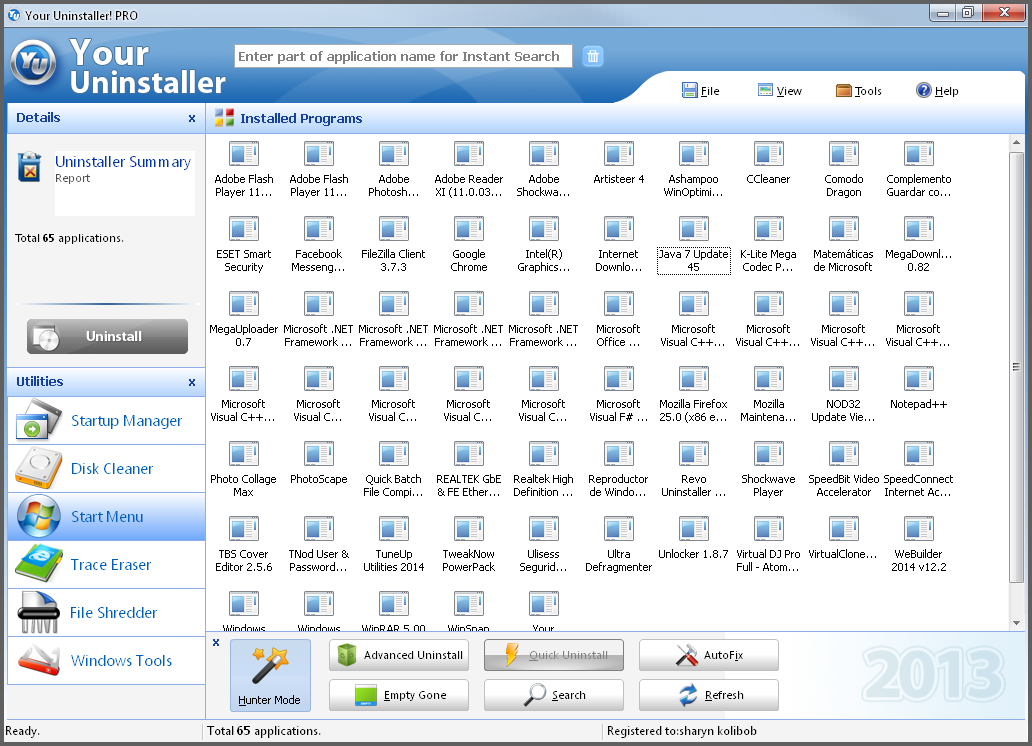Image resolution: width=1032 pixels, height=746 pixels.
Task: Select MegaDownloader 0.82 icon
Action: point(918,230)
